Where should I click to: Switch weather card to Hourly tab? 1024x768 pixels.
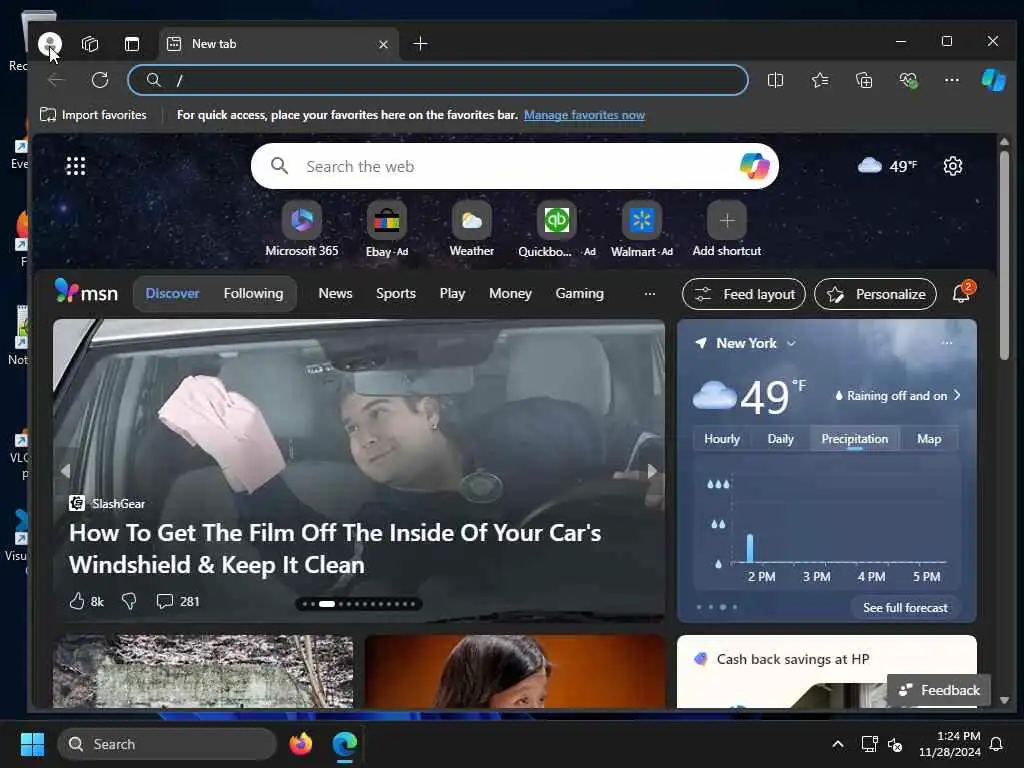[x=722, y=439]
